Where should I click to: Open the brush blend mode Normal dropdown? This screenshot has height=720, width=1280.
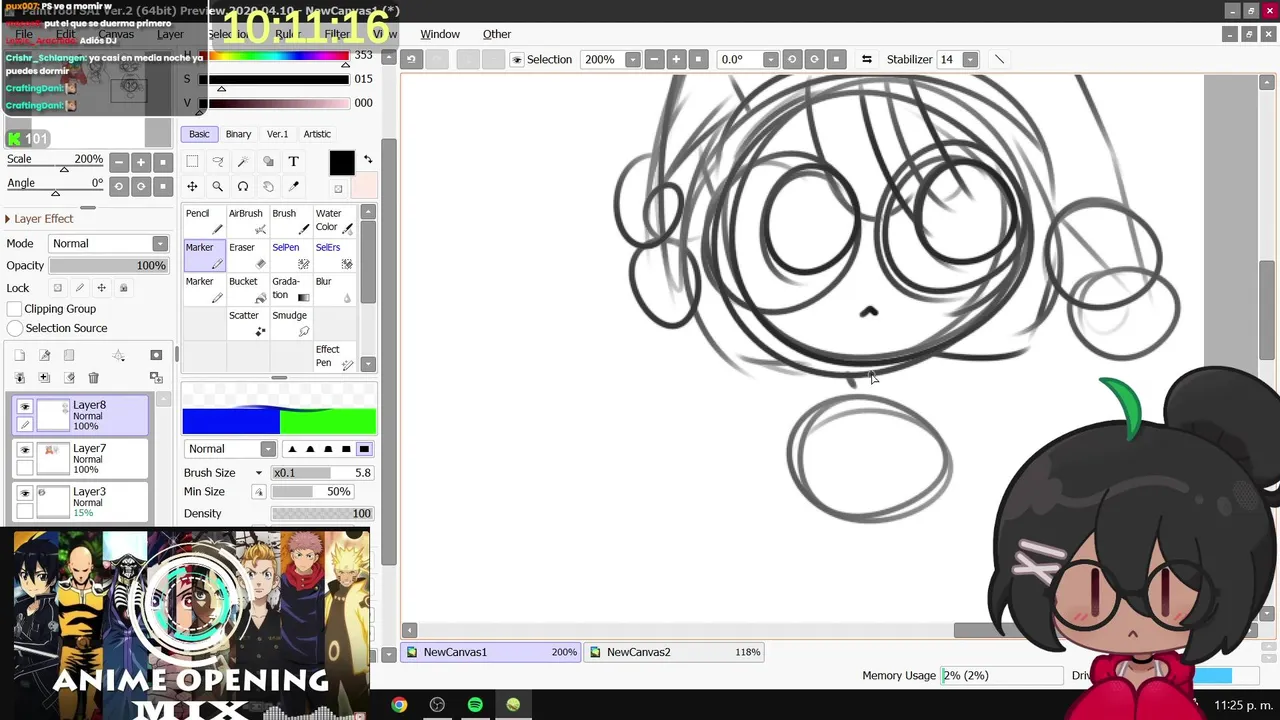coord(268,449)
